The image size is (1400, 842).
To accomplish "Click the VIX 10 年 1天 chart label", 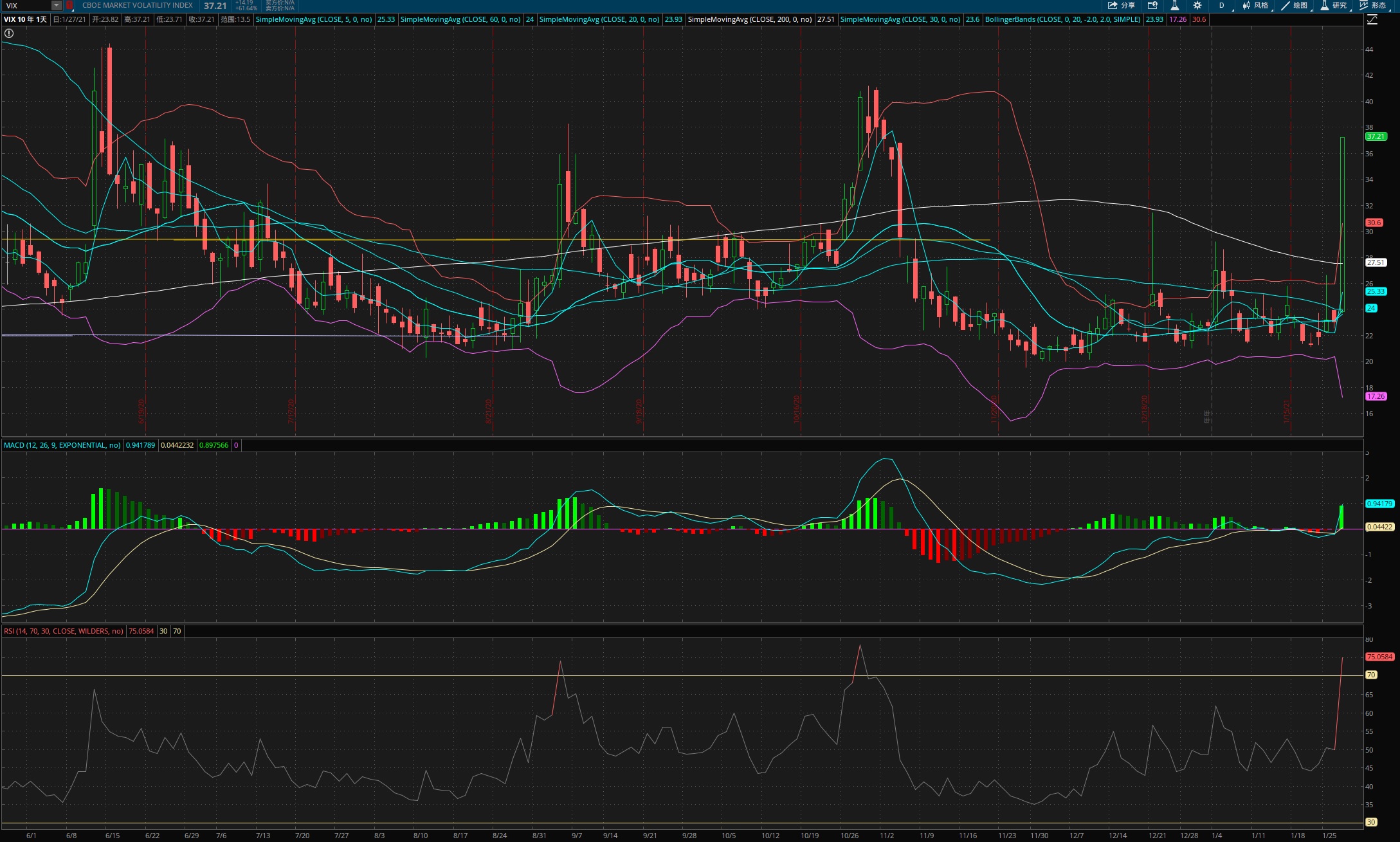I will tap(25, 19).
